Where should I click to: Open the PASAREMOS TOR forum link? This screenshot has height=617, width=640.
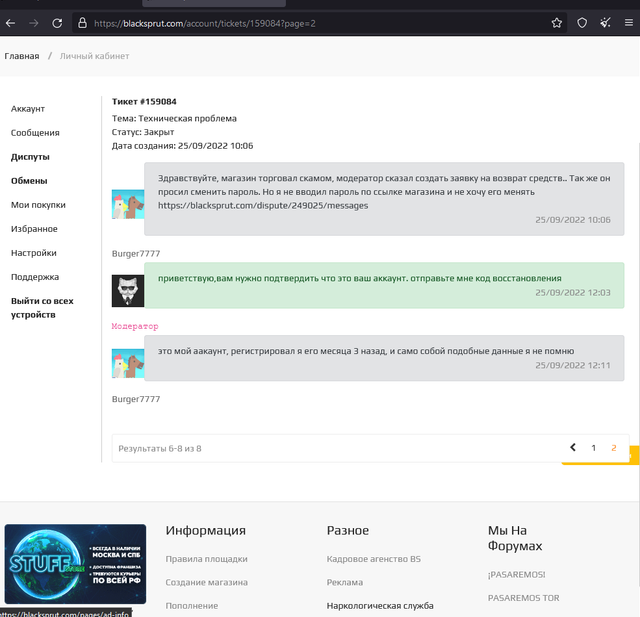click(x=523, y=598)
